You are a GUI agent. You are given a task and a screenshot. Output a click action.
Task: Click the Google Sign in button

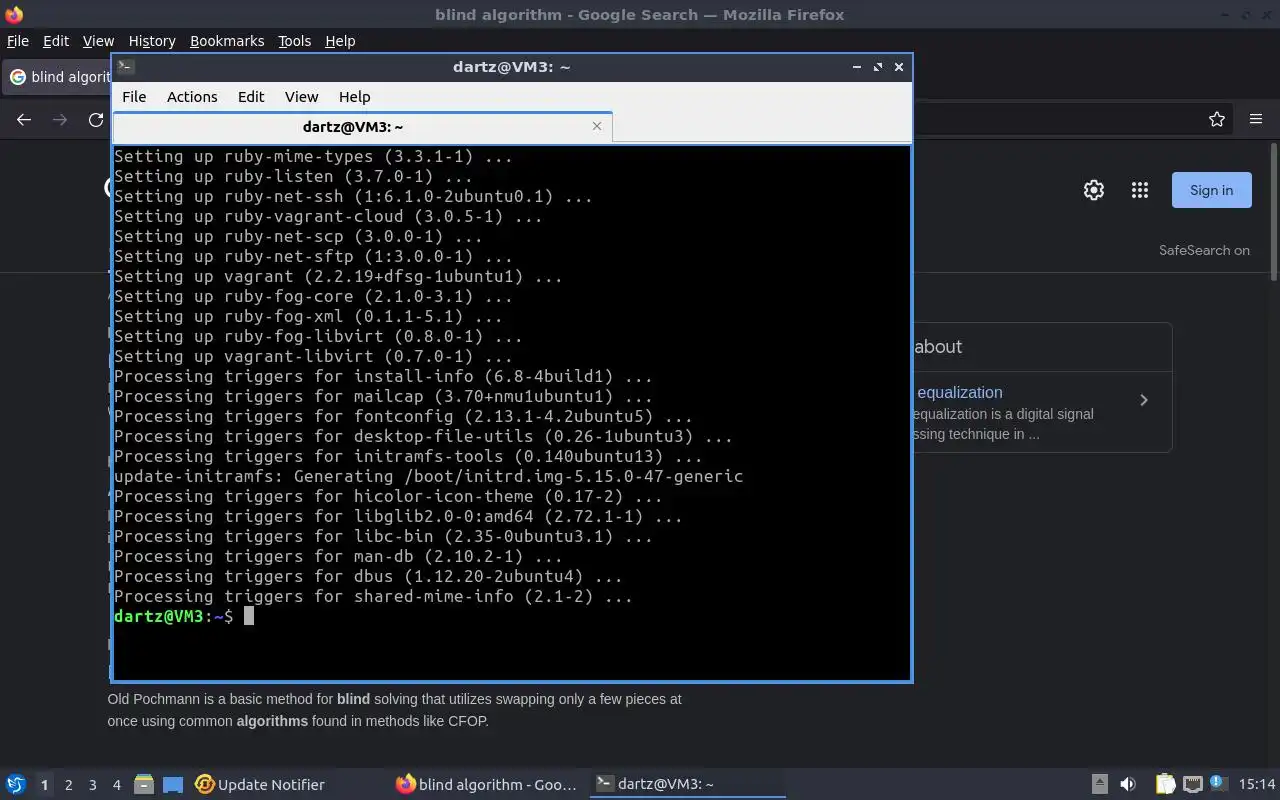click(x=1211, y=190)
